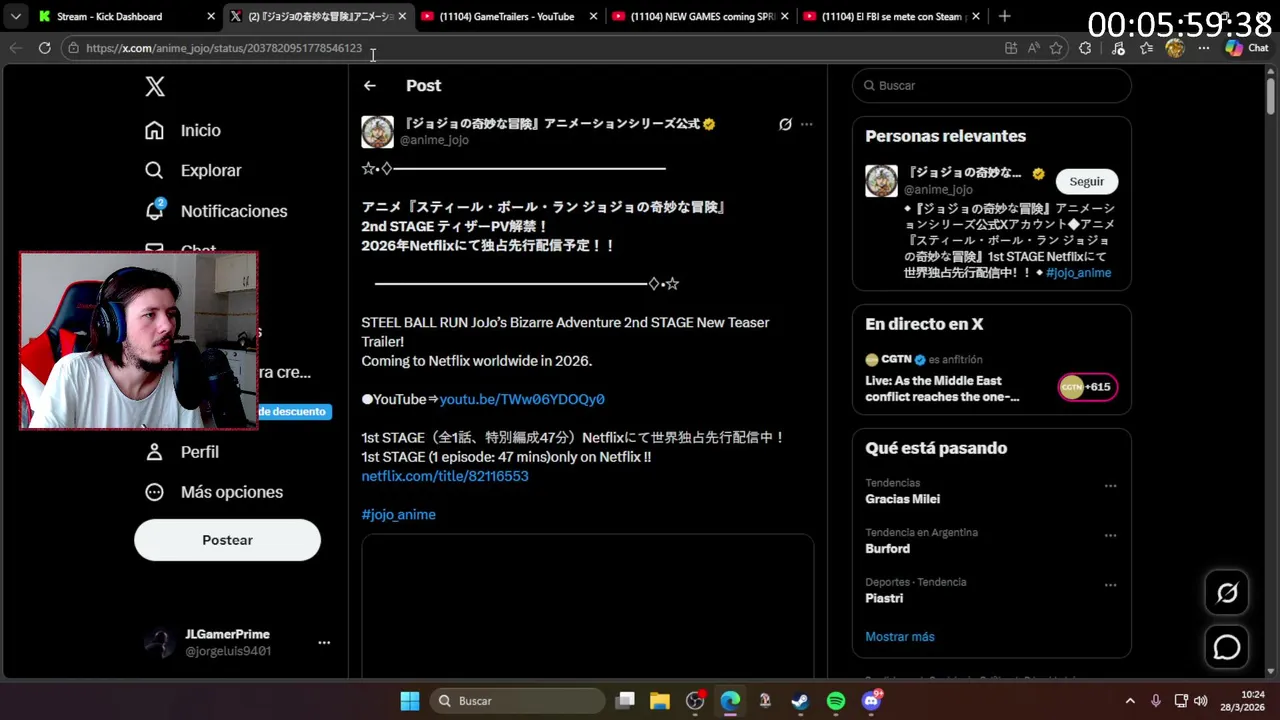Viewport: 1280px width, 720px height.
Task: Open the #jojo_anime link in Personas relevantes
Action: (1078, 272)
